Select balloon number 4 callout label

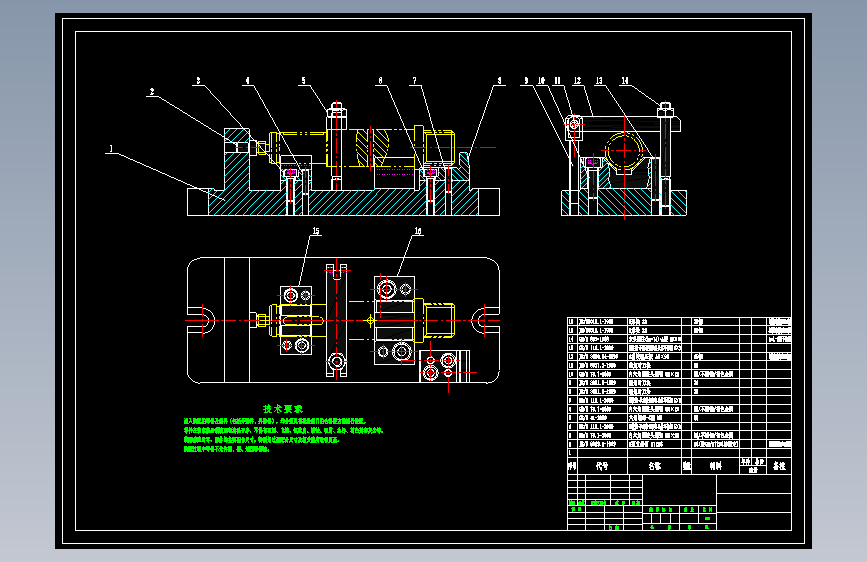(247, 81)
